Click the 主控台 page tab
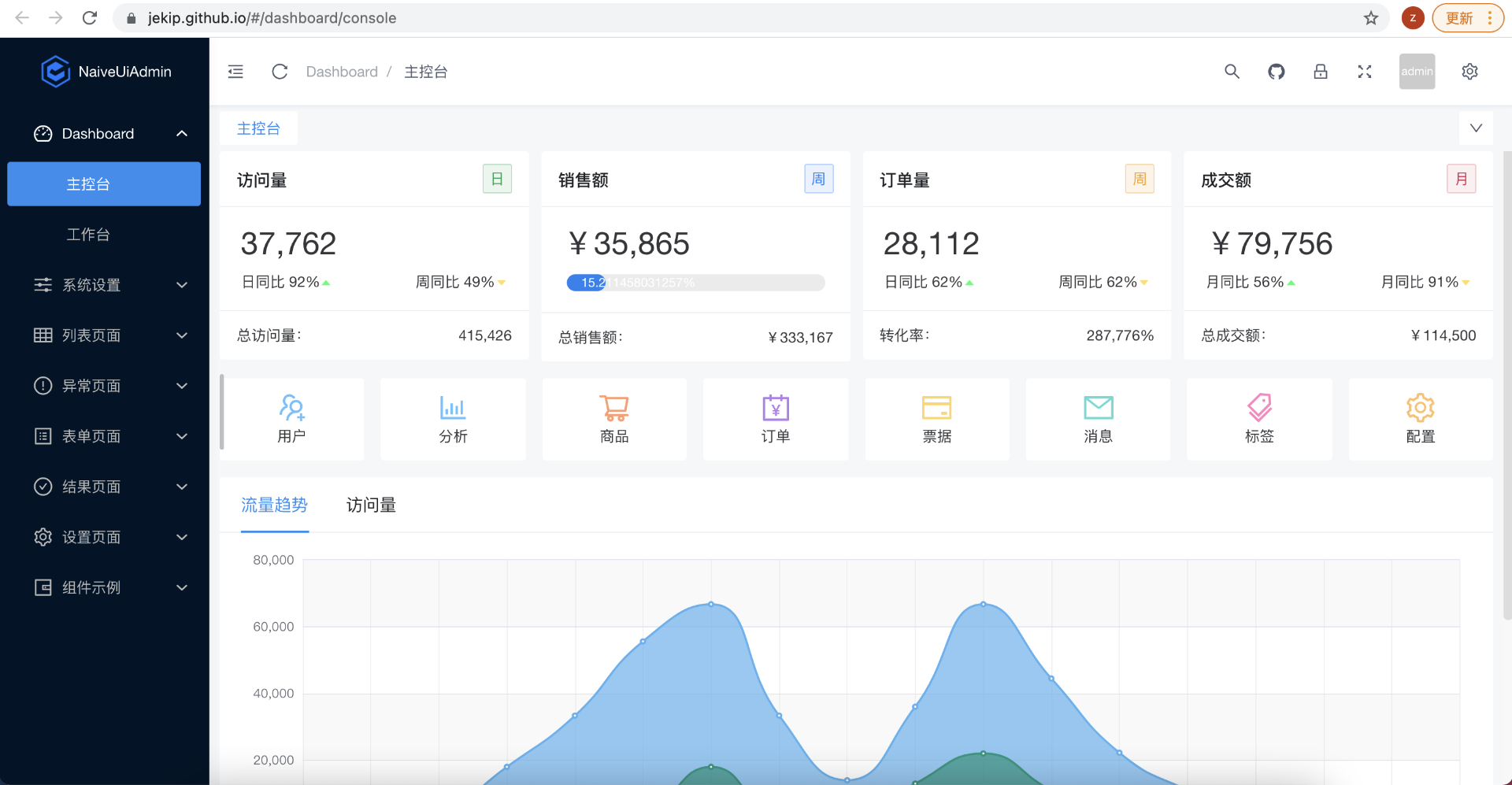 pos(258,128)
